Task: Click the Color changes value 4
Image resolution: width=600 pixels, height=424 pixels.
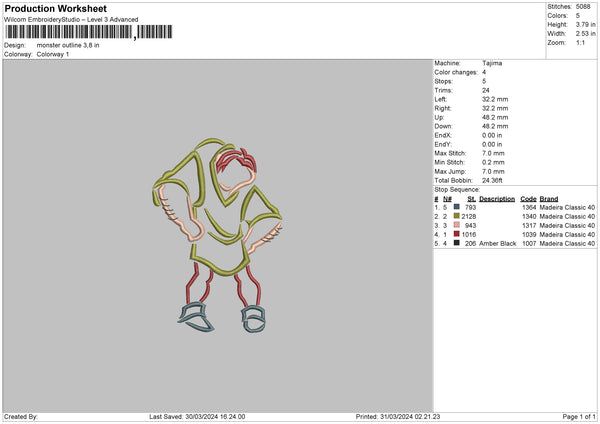Action: 484,72
